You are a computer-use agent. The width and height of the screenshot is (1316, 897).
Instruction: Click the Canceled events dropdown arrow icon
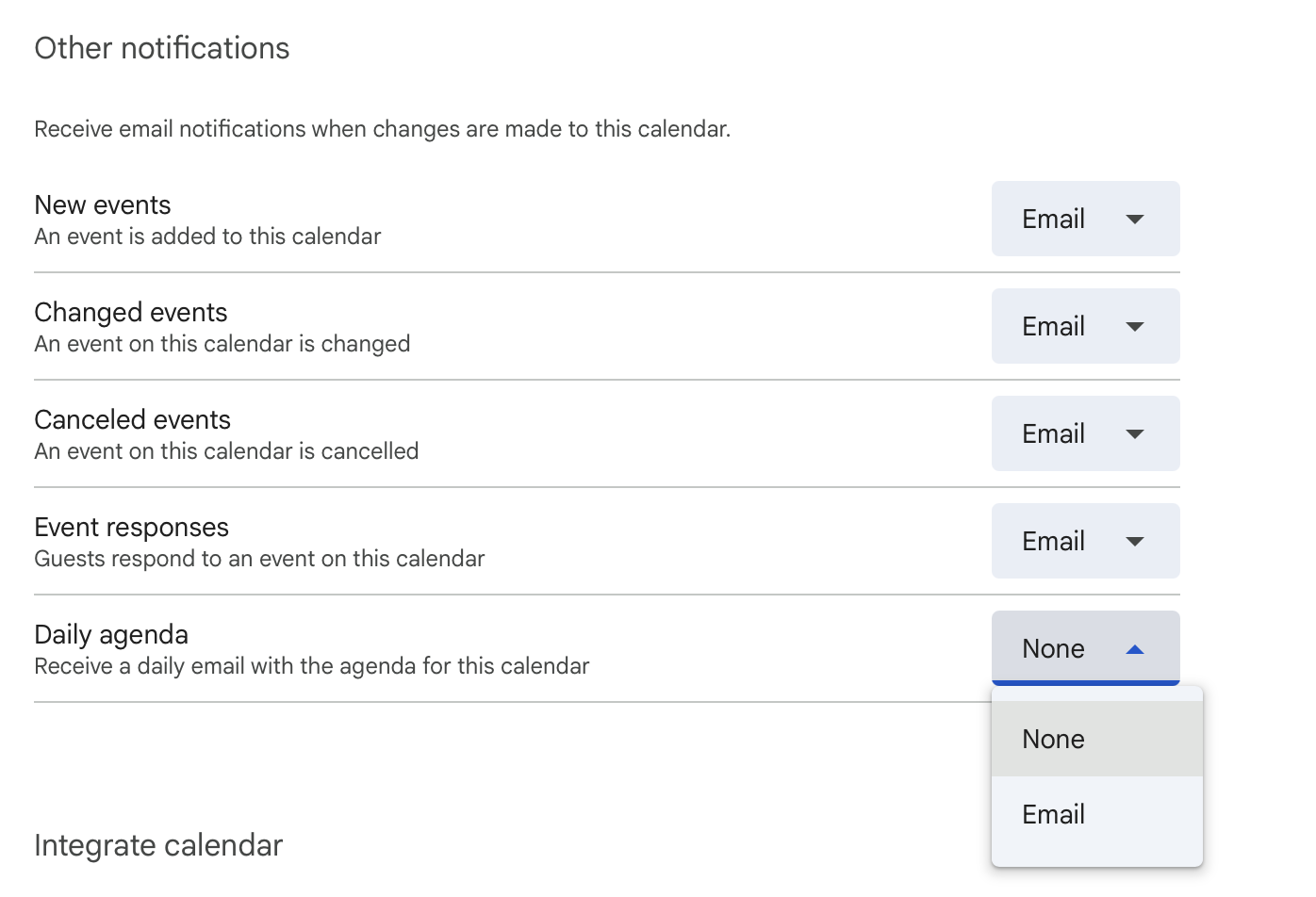[x=1135, y=434]
